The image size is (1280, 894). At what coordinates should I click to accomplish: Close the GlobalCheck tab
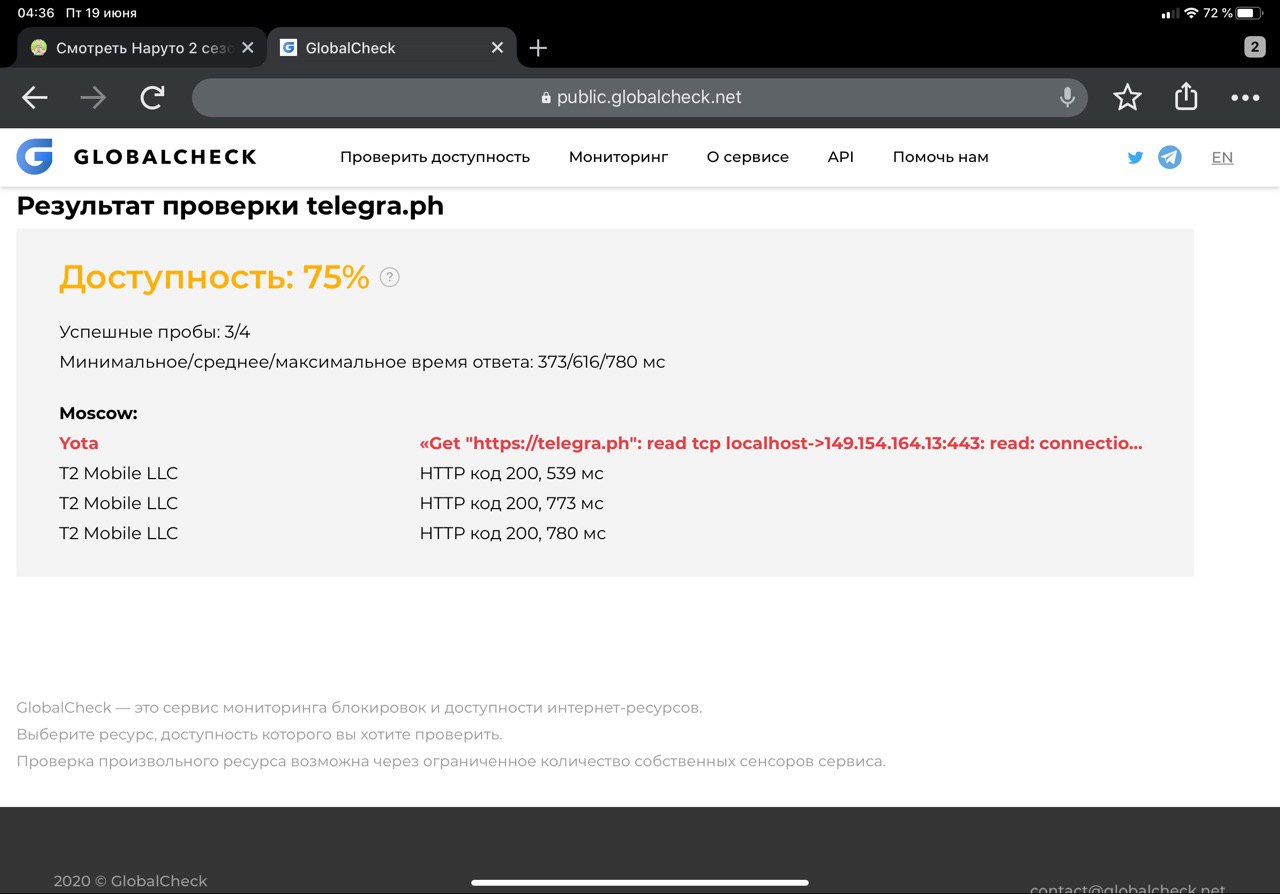tap(497, 47)
